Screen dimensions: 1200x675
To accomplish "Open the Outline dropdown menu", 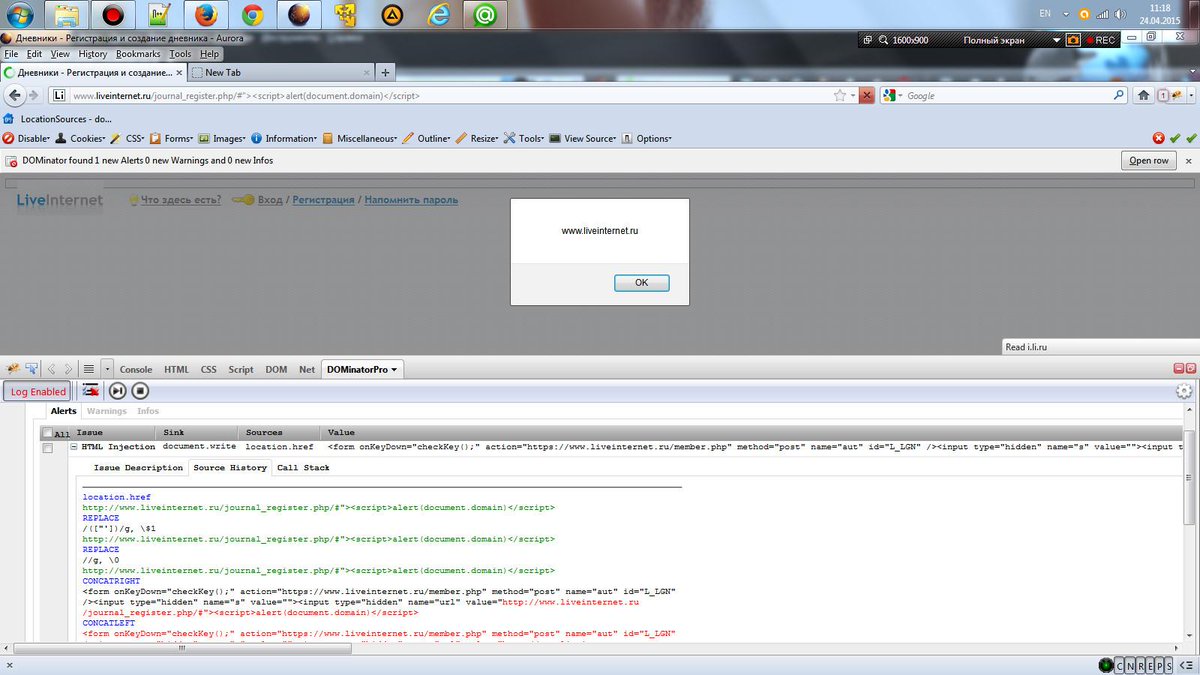I will [427, 138].
